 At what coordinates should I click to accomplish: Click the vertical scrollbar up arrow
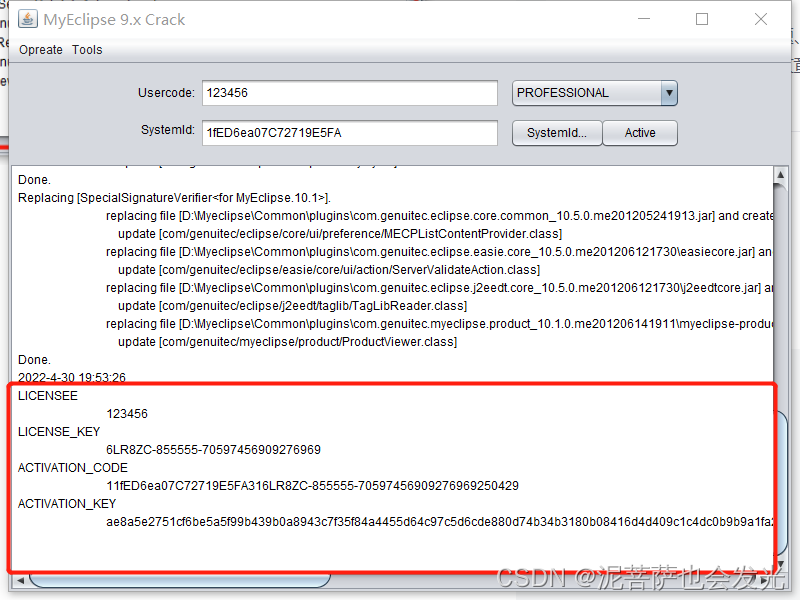click(780, 174)
